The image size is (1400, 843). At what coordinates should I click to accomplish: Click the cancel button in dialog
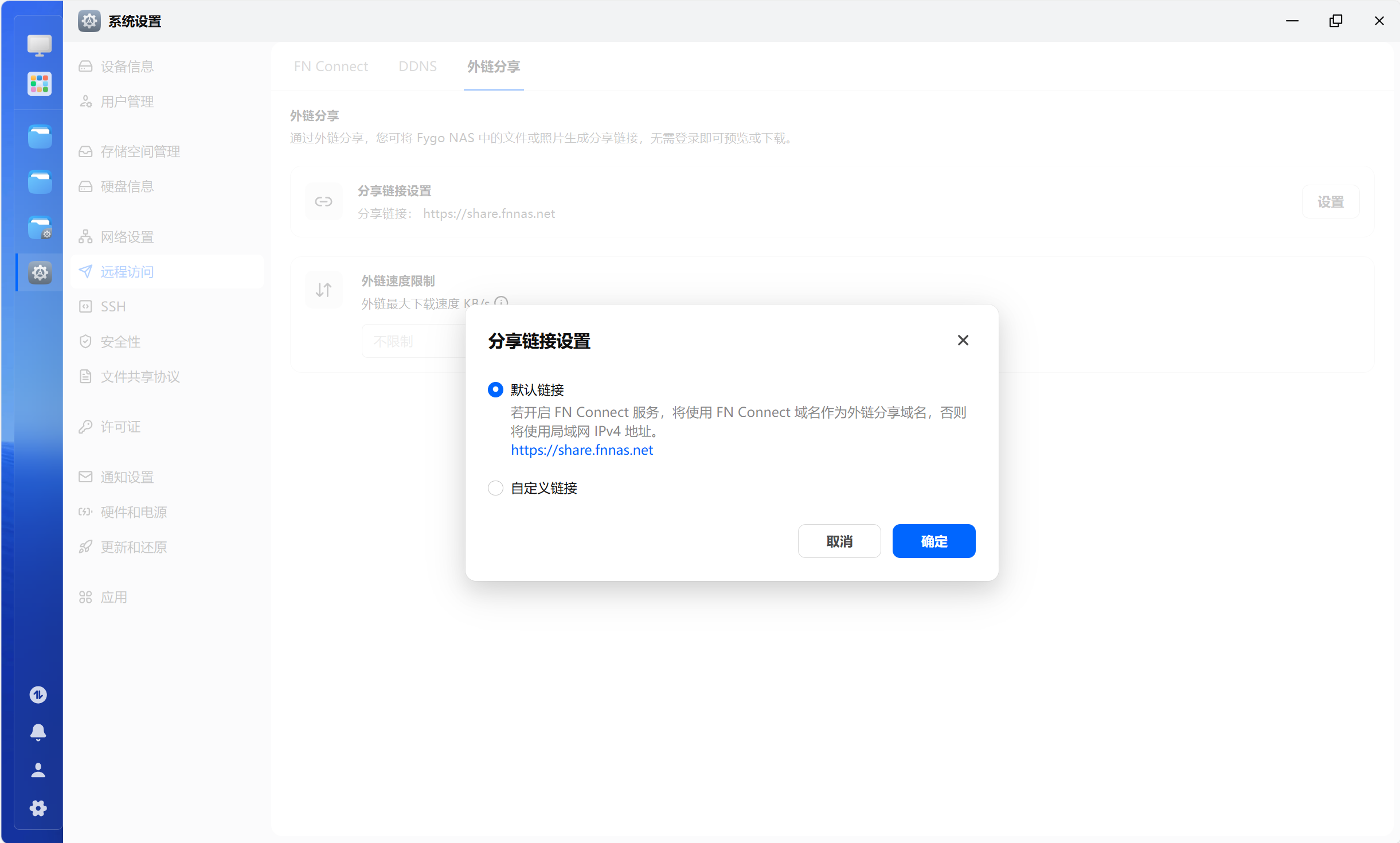839,541
